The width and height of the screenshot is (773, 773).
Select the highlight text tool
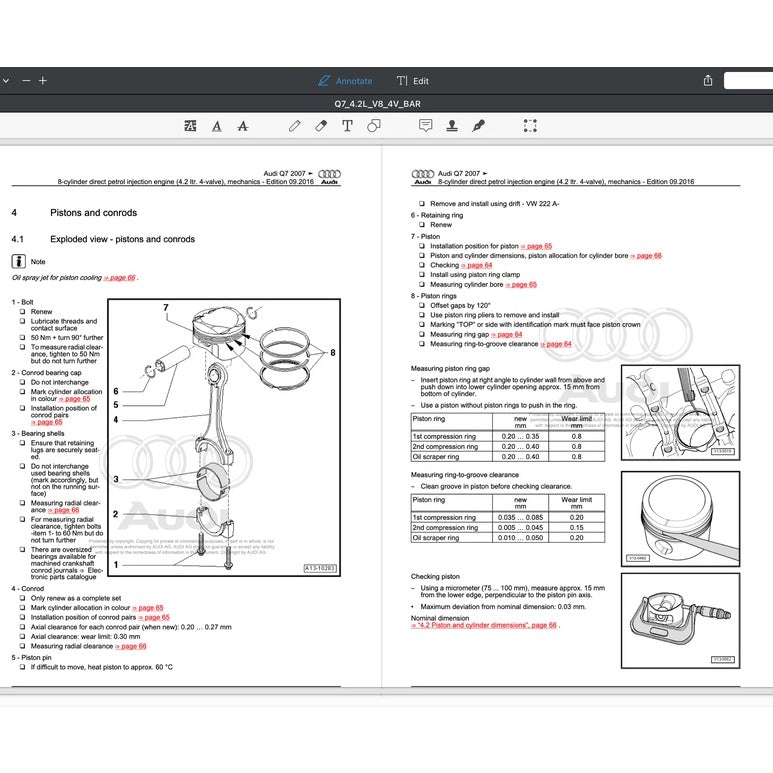[x=191, y=126]
